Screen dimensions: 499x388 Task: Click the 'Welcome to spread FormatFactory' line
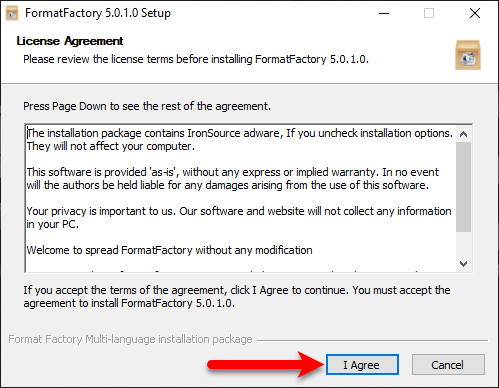(x=169, y=250)
